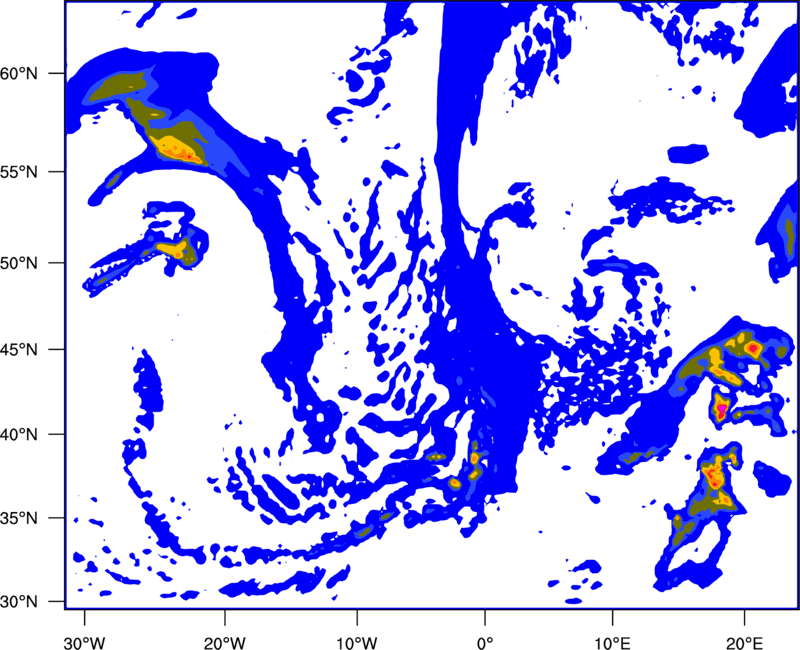Click the 40°N latitude label
The image size is (800, 650).
coord(19,434)
